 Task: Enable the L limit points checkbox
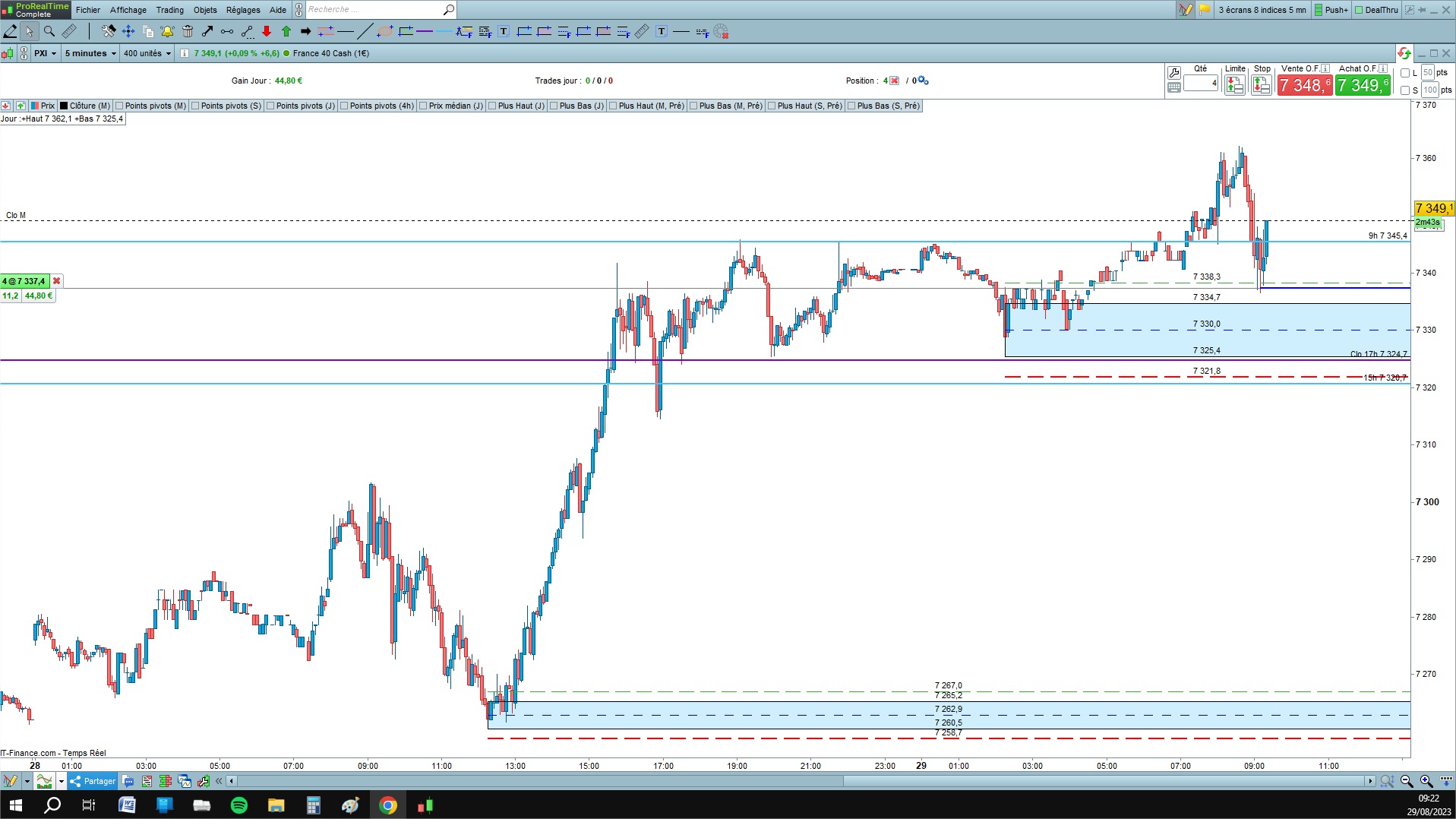(x=1405, y=73)
